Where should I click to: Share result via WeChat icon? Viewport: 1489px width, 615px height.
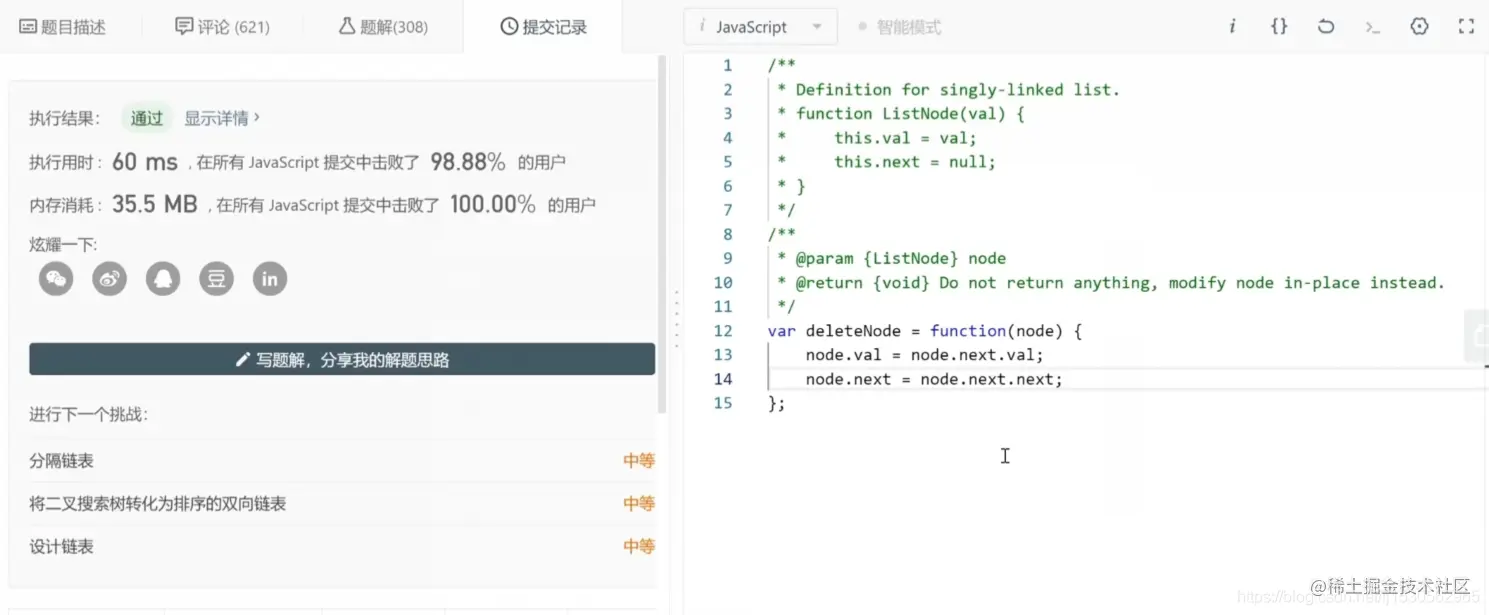(56, 279)
